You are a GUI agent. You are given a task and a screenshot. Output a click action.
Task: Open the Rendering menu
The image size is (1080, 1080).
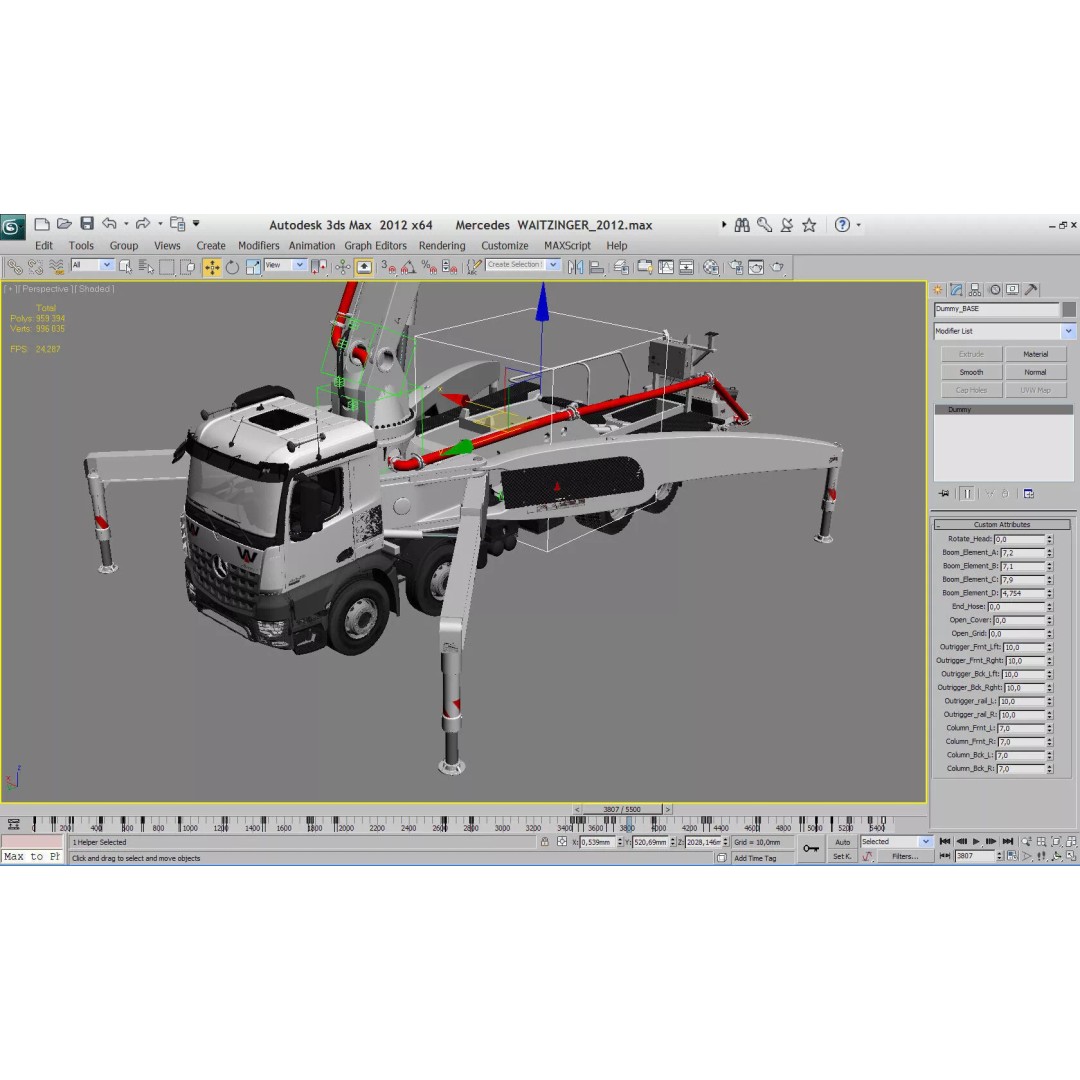tap(442, 245)
